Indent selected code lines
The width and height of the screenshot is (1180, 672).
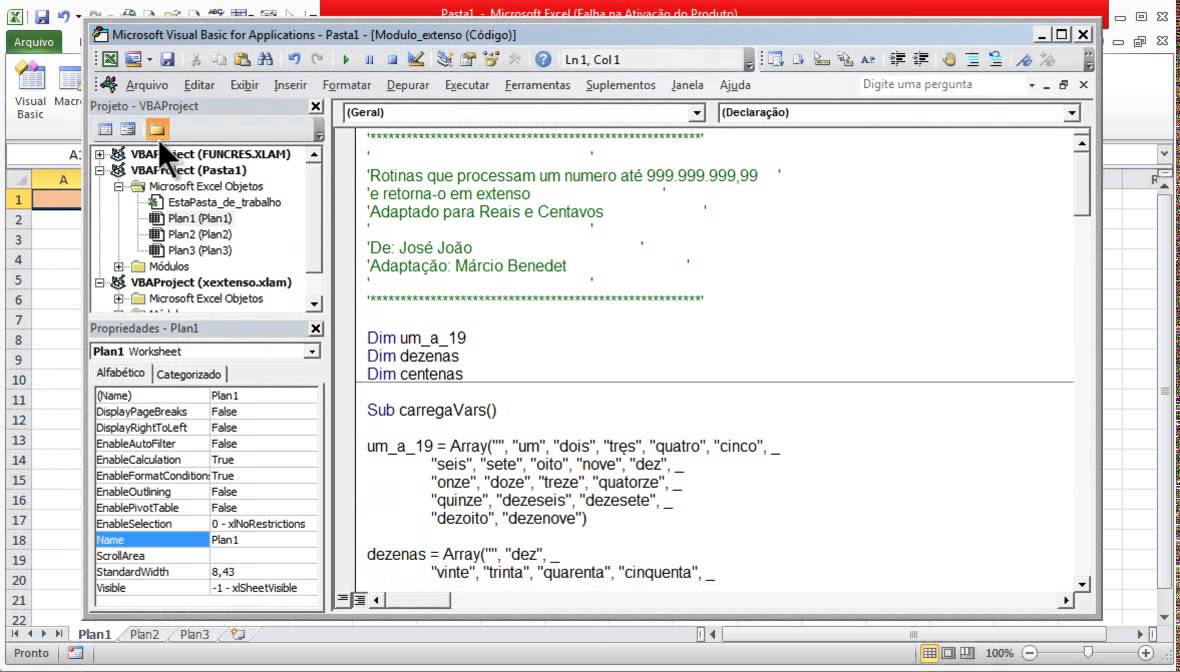897,59
